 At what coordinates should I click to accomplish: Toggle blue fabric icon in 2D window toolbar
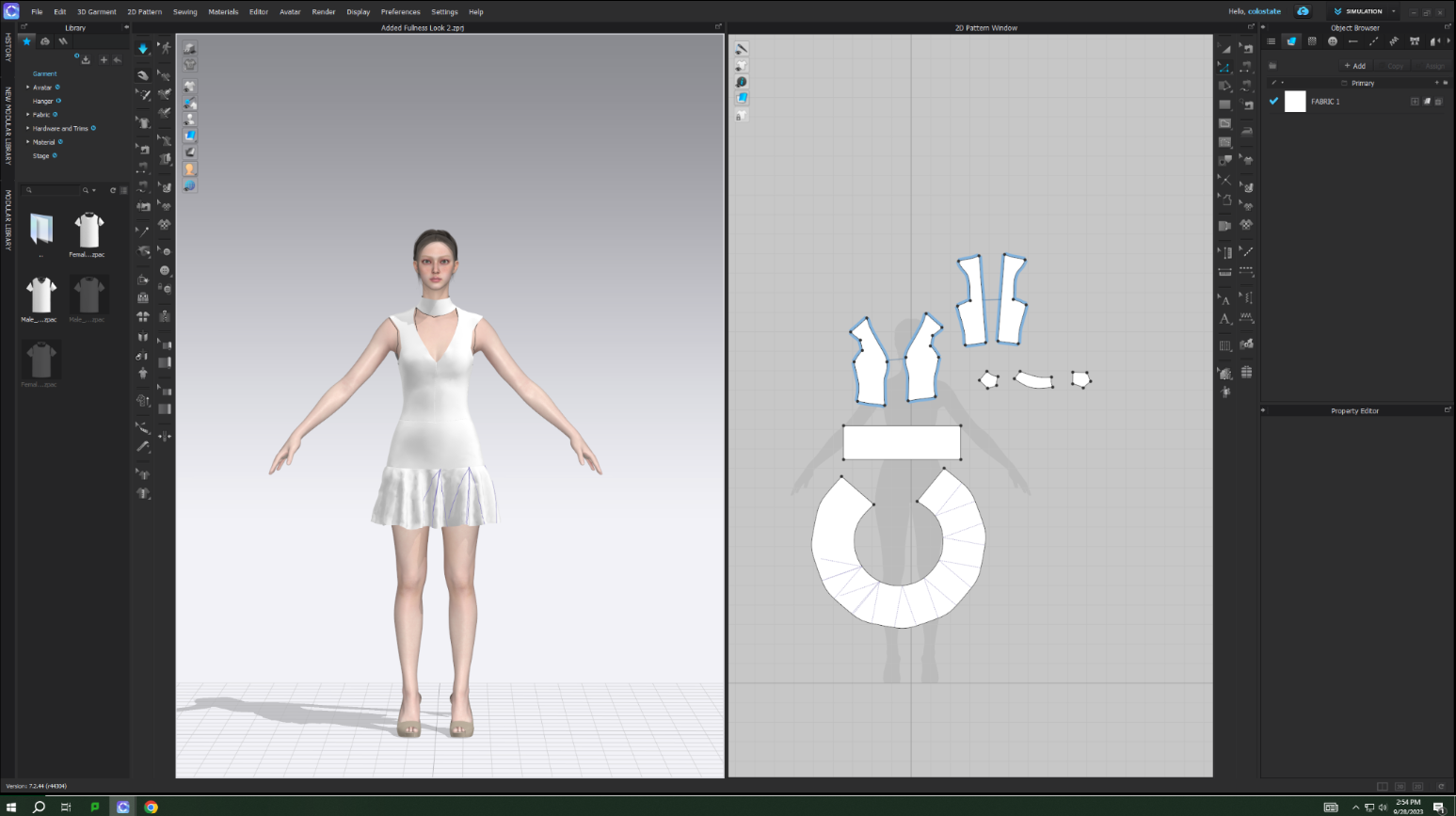(x=742, y=98)
